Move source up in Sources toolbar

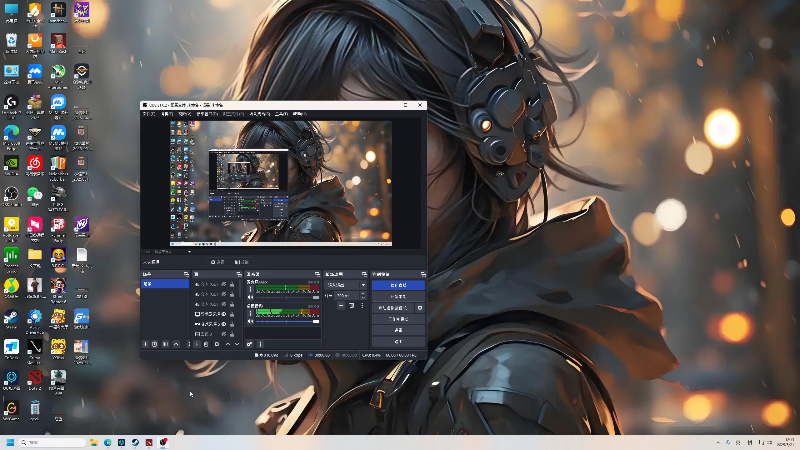(x=228, y=344)
